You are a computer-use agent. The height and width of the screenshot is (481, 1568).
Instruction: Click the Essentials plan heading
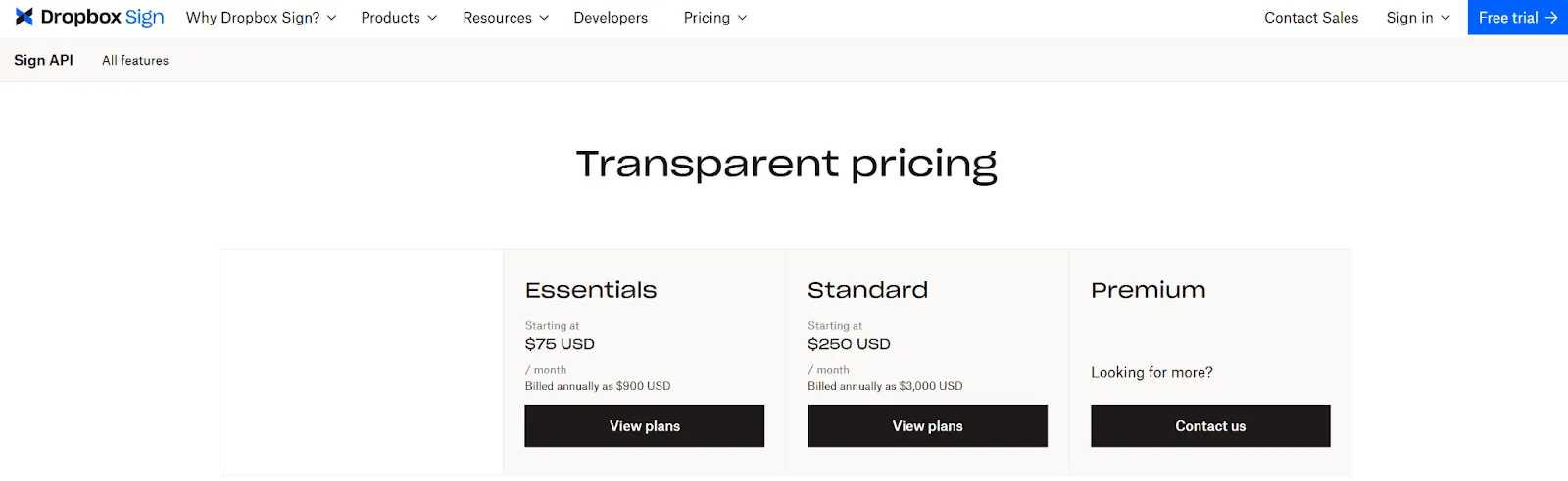[591, 290]
